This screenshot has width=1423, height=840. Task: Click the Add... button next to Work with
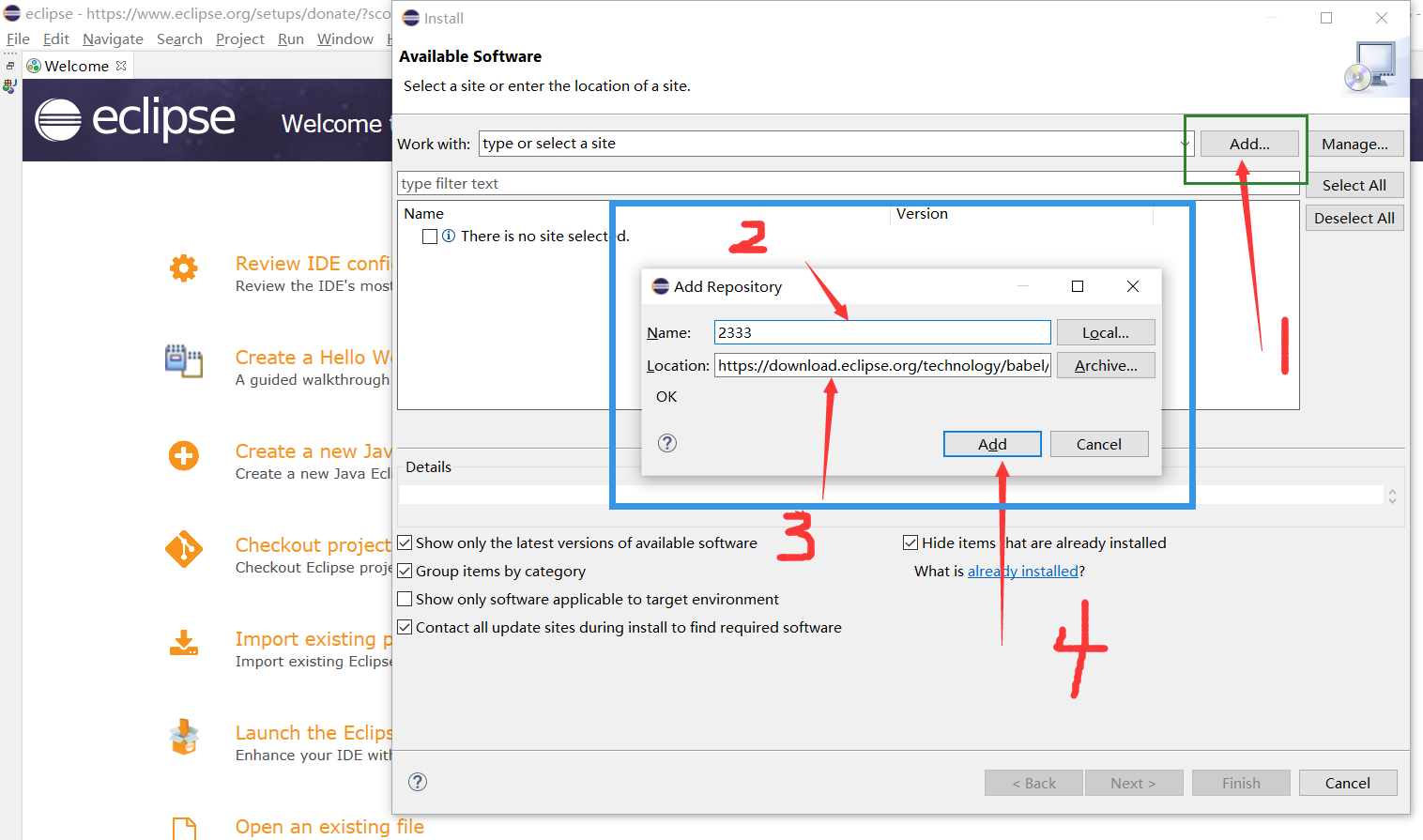point(1249,144)
